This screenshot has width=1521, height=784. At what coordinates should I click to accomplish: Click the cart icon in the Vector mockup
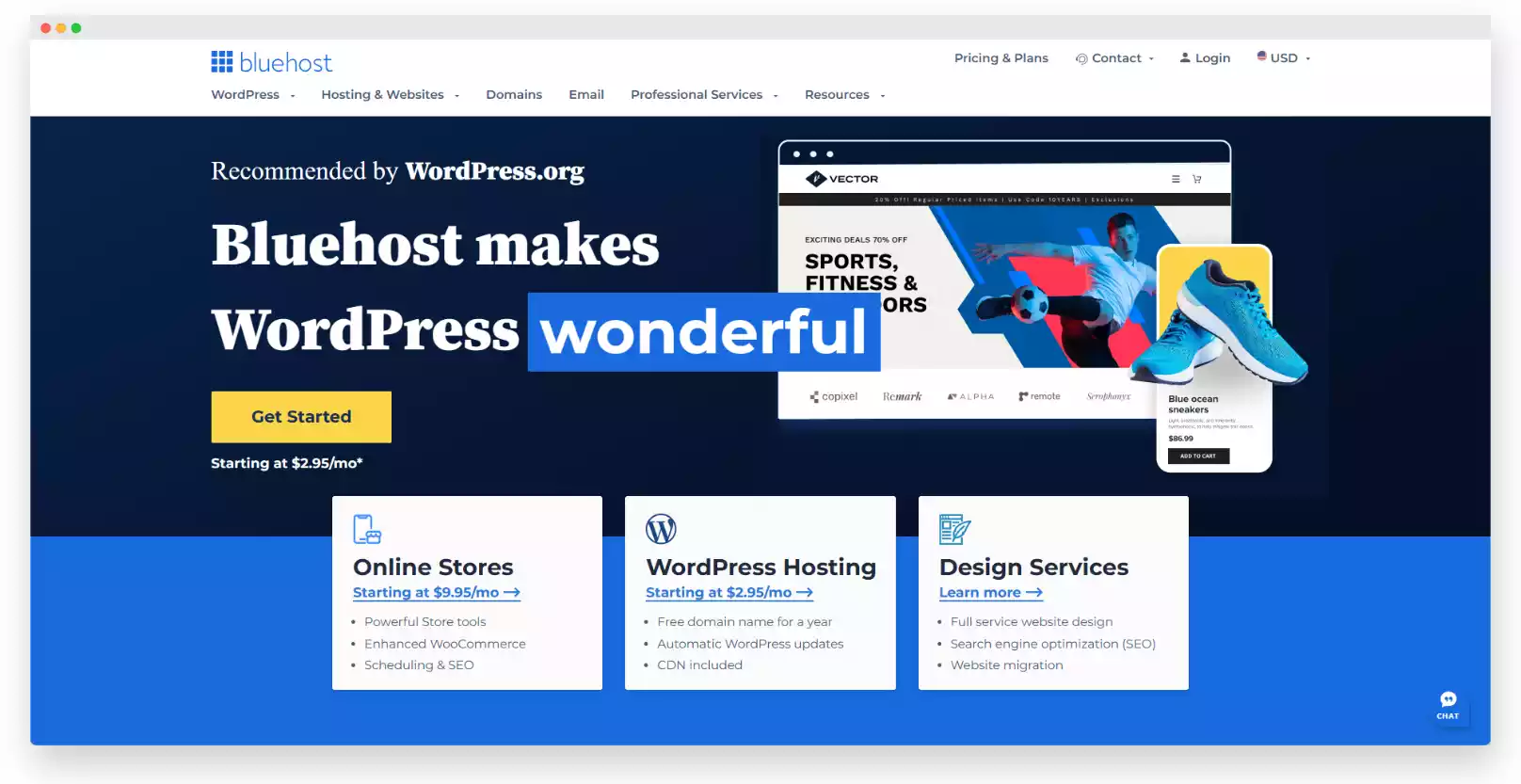click(1197, 179)
